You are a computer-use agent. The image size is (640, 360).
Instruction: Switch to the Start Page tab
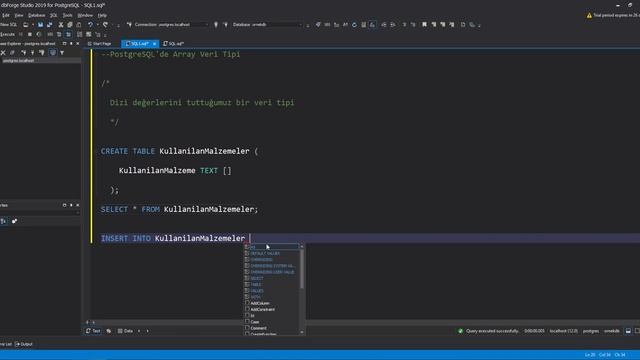[100, 44]
